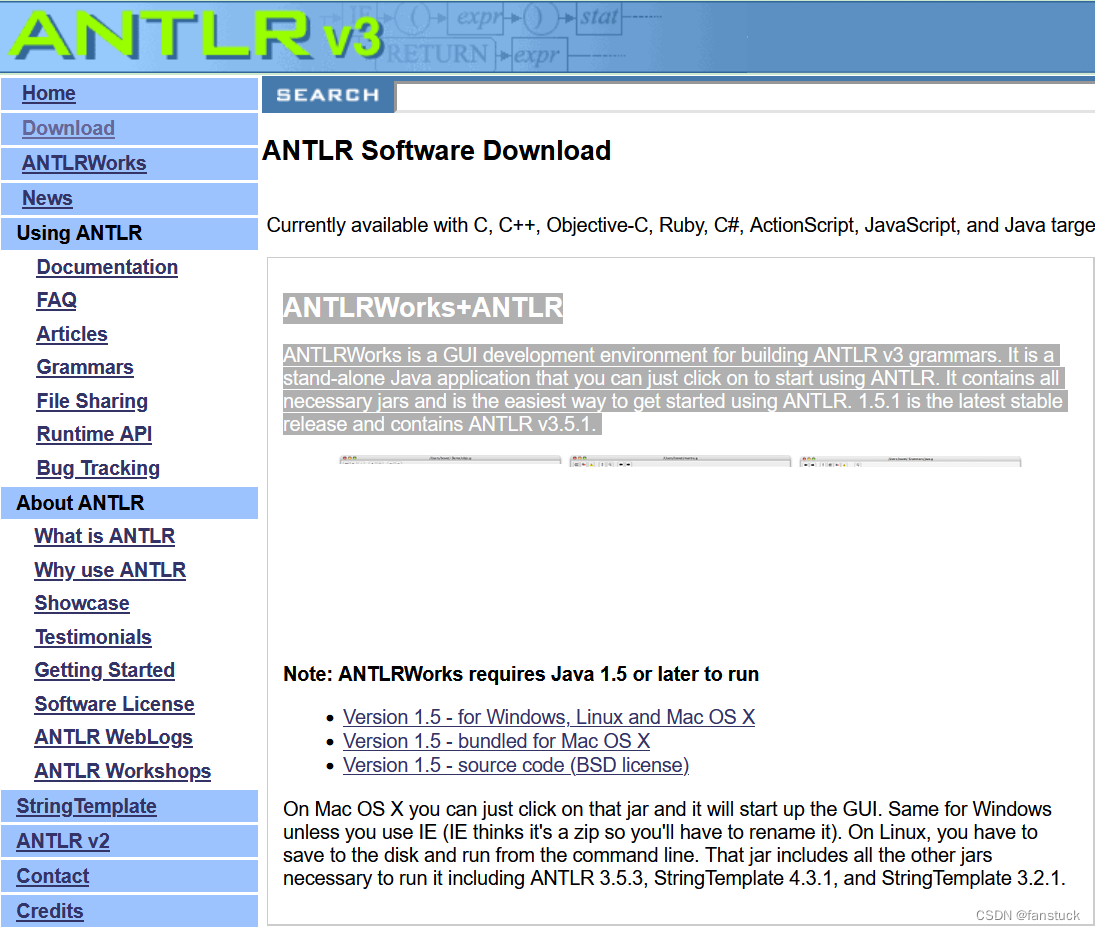Open the Download section
This screenshot has width=1095, height=930.
point(67,128)
